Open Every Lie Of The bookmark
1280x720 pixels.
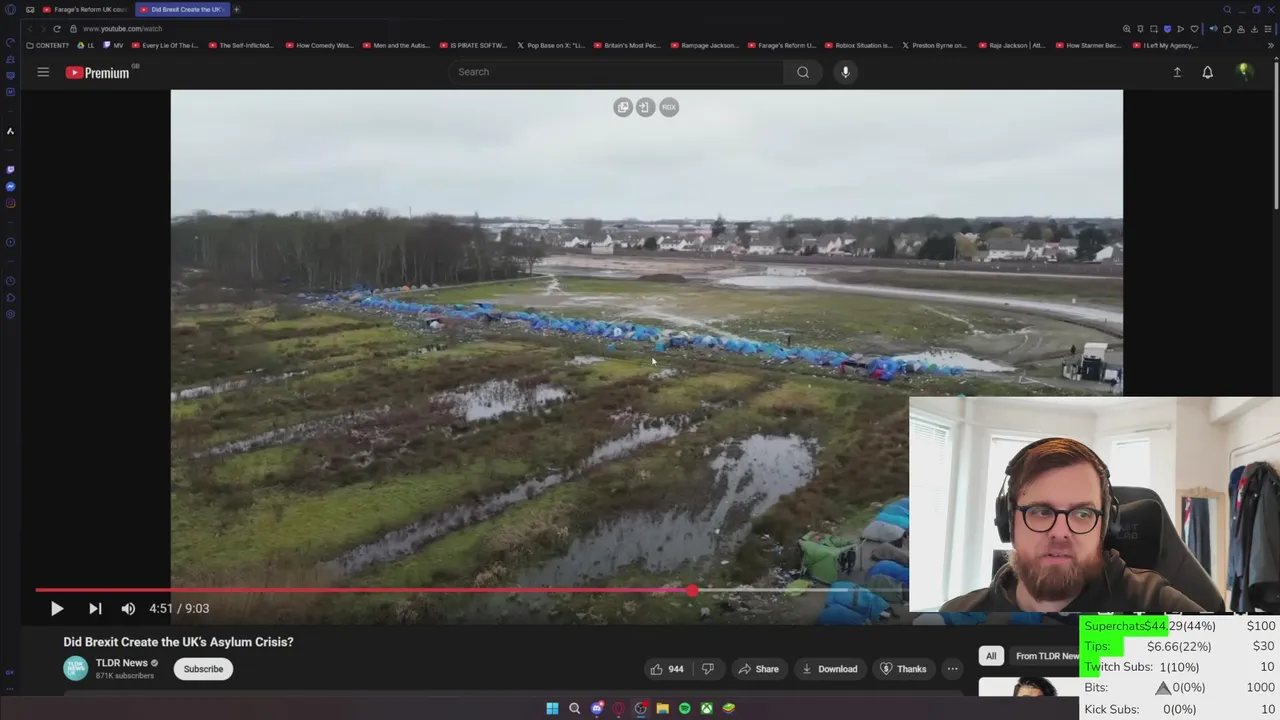click(165, 45)
